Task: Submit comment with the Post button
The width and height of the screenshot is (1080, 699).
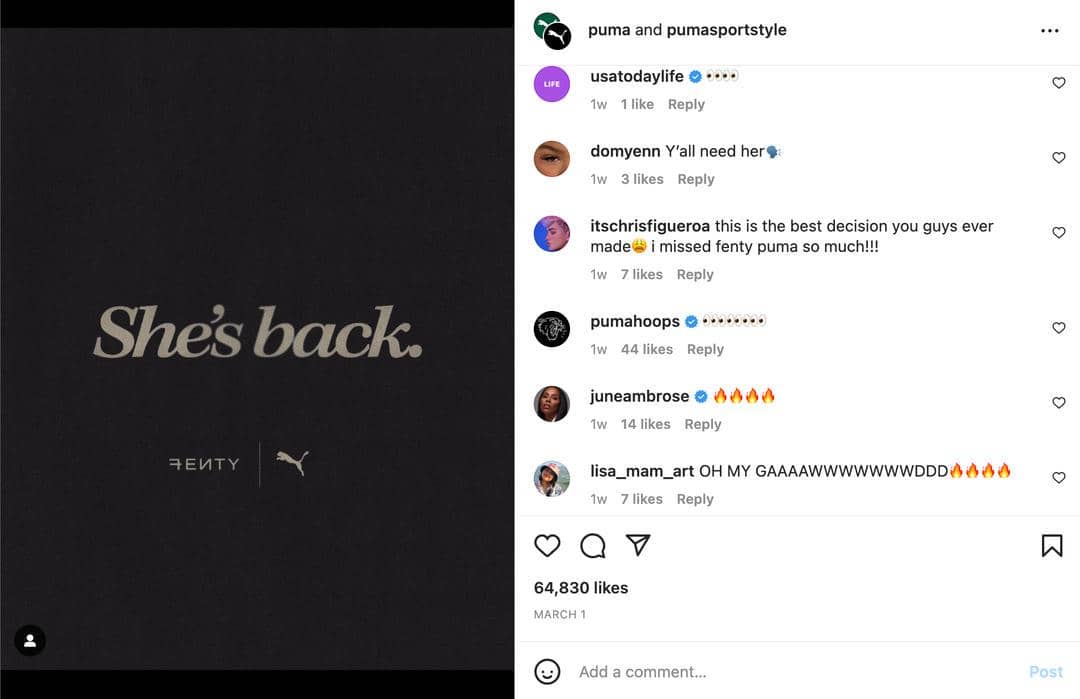Action: 1046,671
